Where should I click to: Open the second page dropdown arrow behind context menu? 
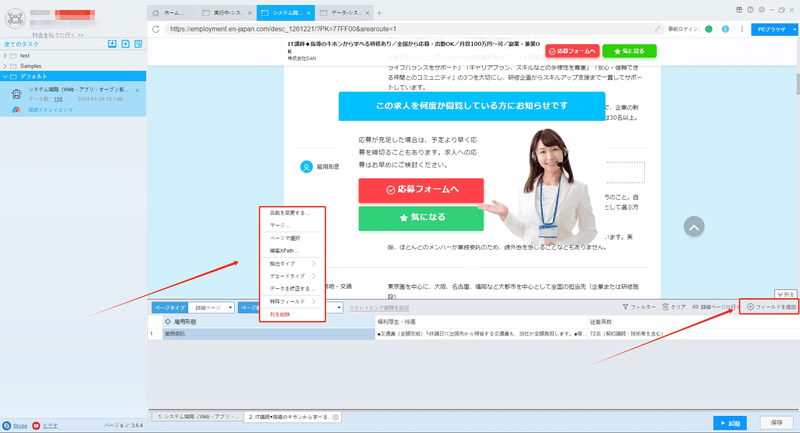pos(339,308)
